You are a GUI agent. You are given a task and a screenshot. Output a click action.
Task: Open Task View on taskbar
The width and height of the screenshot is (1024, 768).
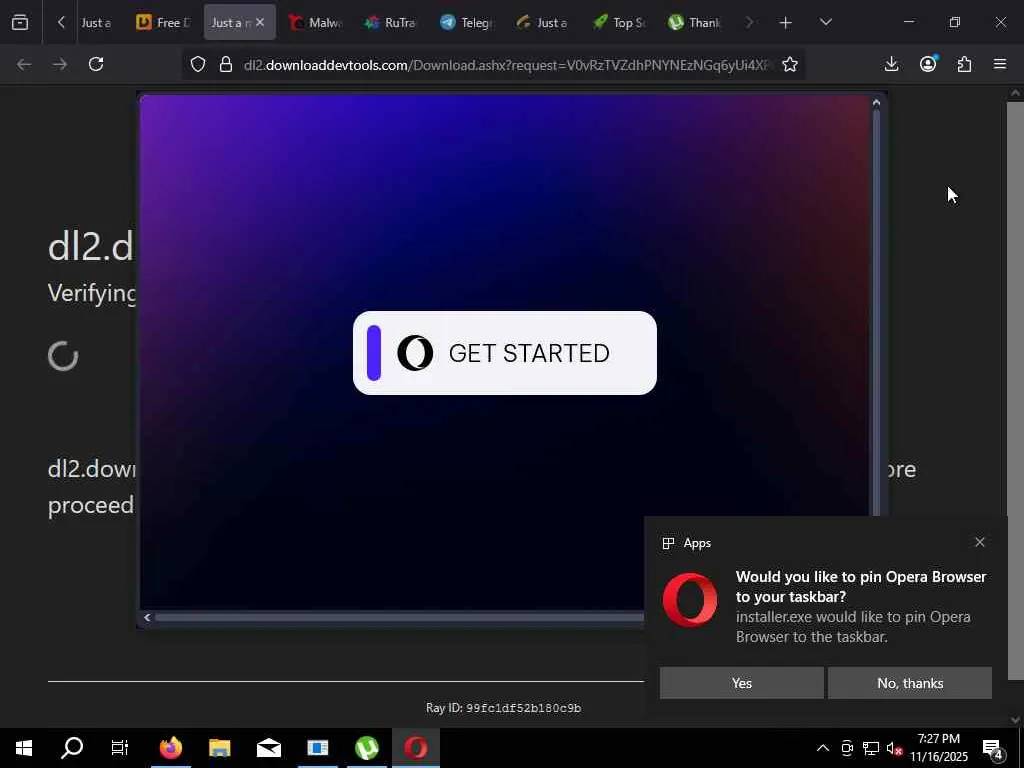point(120,748)
